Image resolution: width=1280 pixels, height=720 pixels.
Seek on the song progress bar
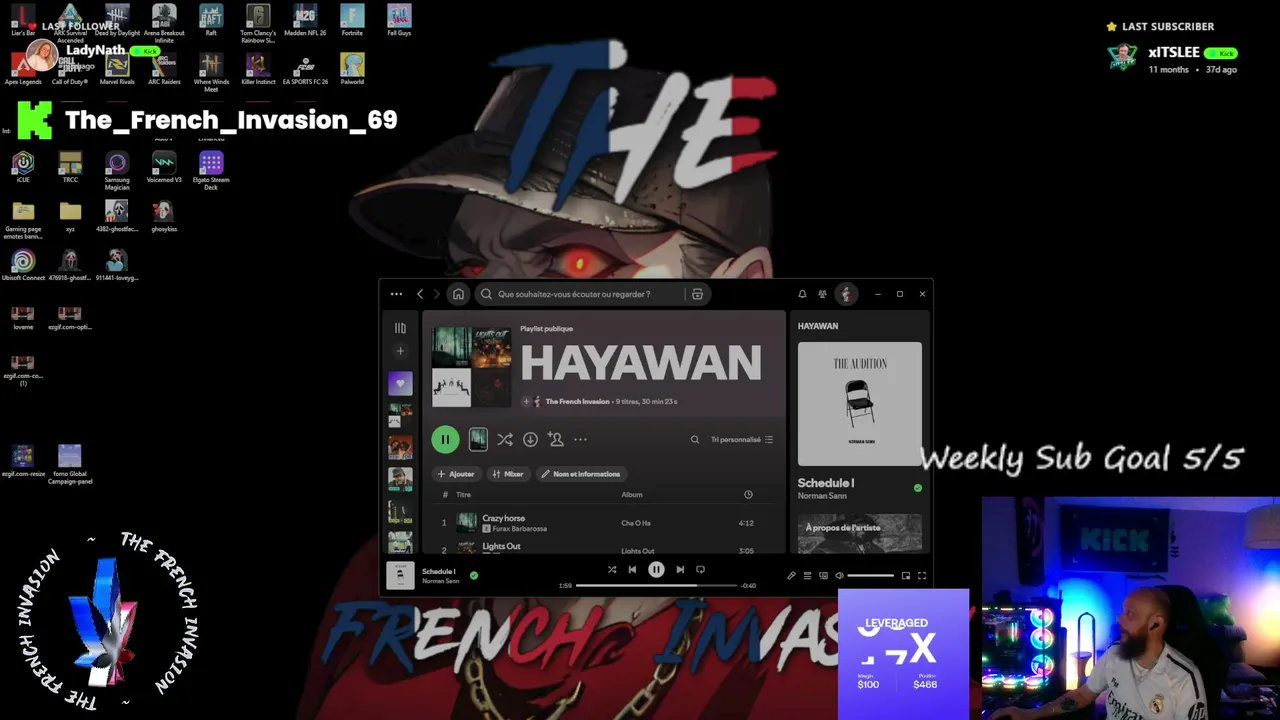pos(656,585)
